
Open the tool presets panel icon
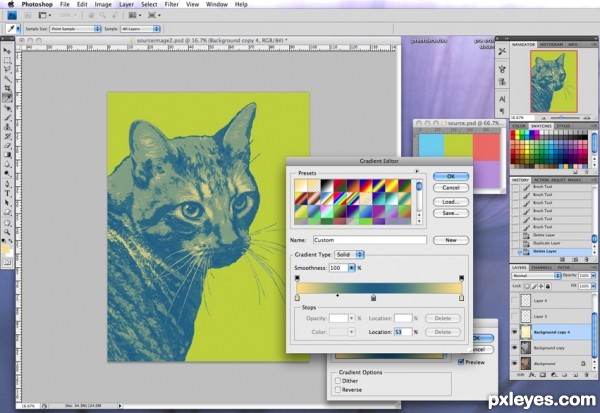click(x=502, y=51)
